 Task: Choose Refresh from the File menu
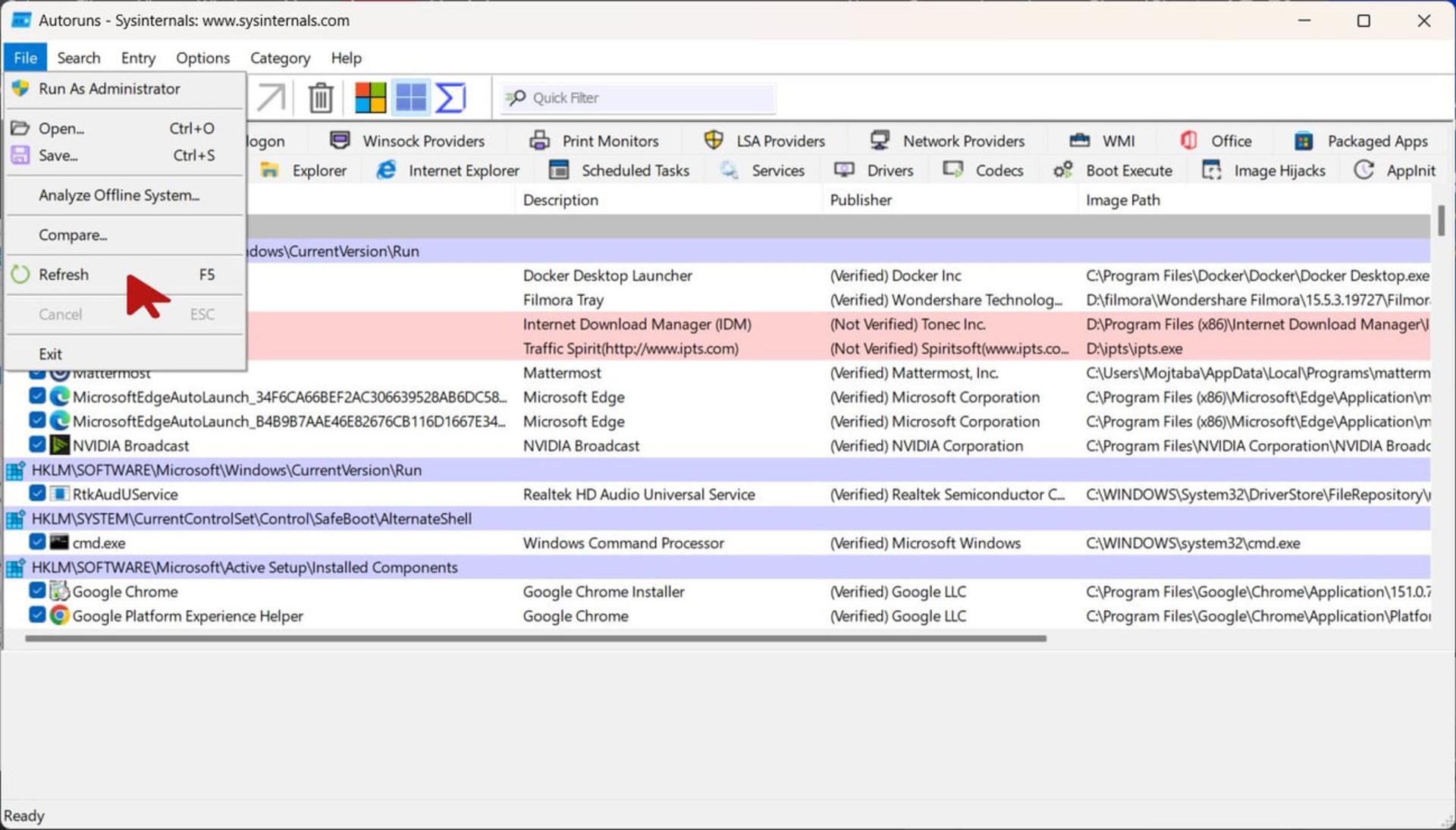coord(125,275)
